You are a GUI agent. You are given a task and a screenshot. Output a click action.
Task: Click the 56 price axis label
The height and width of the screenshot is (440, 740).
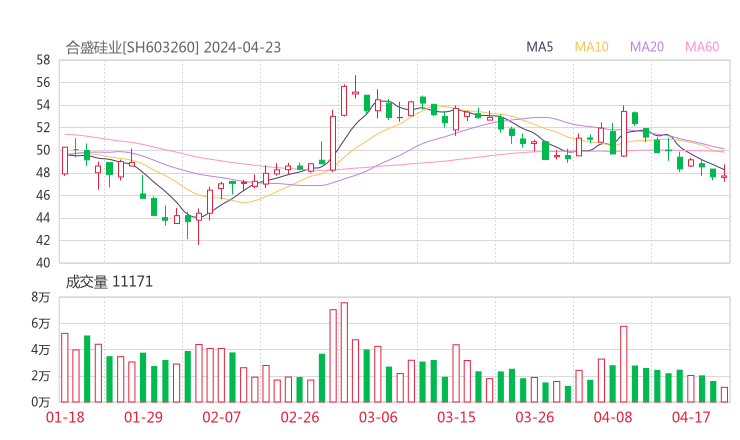[x=43, y=83]
